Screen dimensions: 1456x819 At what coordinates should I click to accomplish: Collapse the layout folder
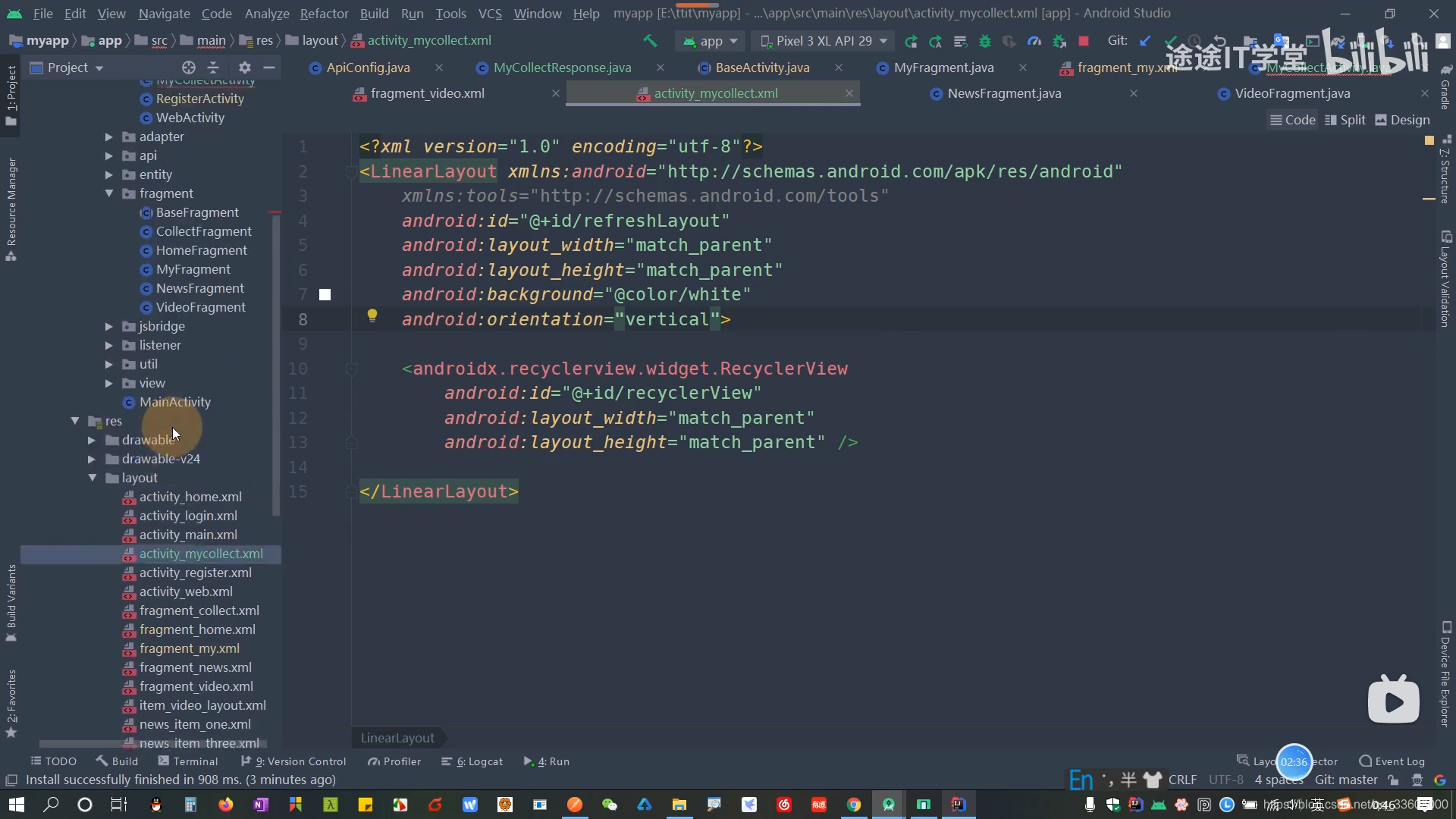91,478
